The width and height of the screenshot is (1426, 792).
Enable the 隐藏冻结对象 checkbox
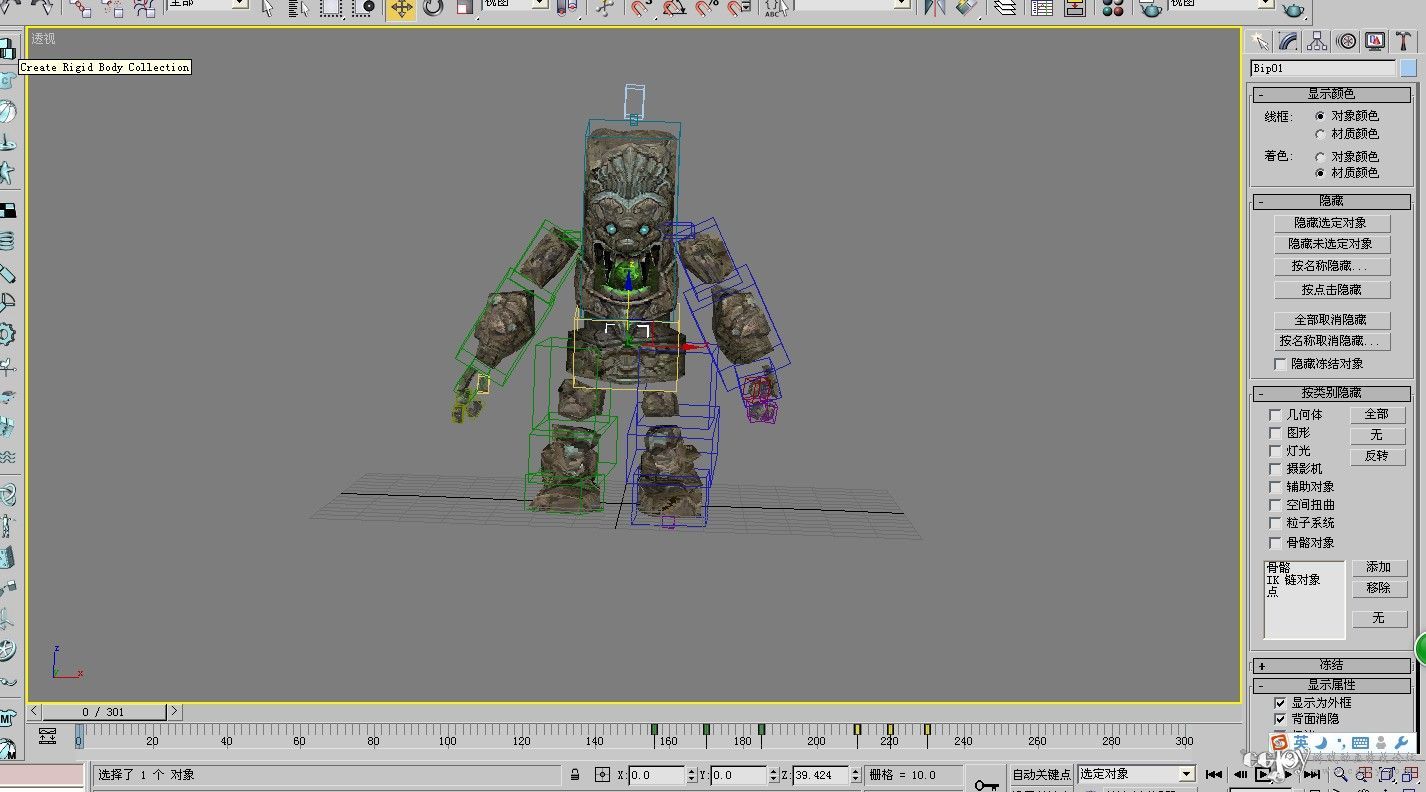click(1280, 364)
